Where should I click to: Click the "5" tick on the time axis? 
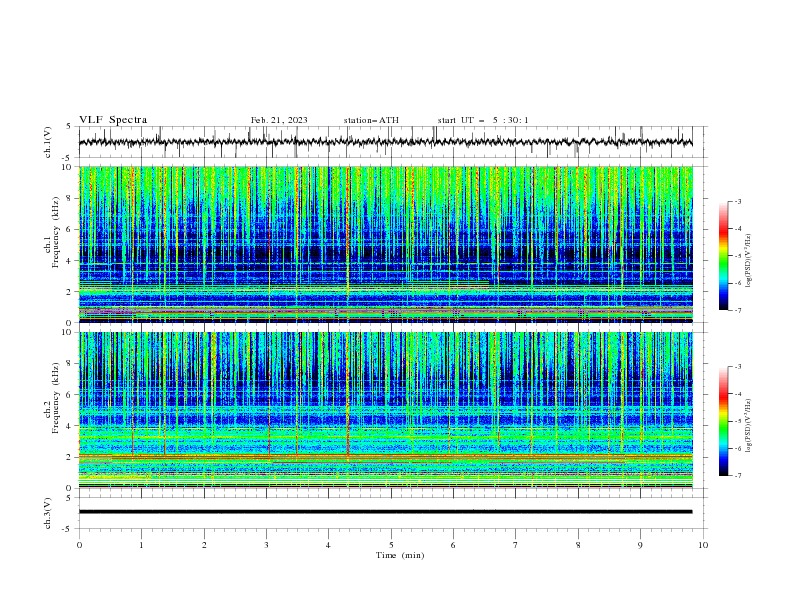click(391, 545)
